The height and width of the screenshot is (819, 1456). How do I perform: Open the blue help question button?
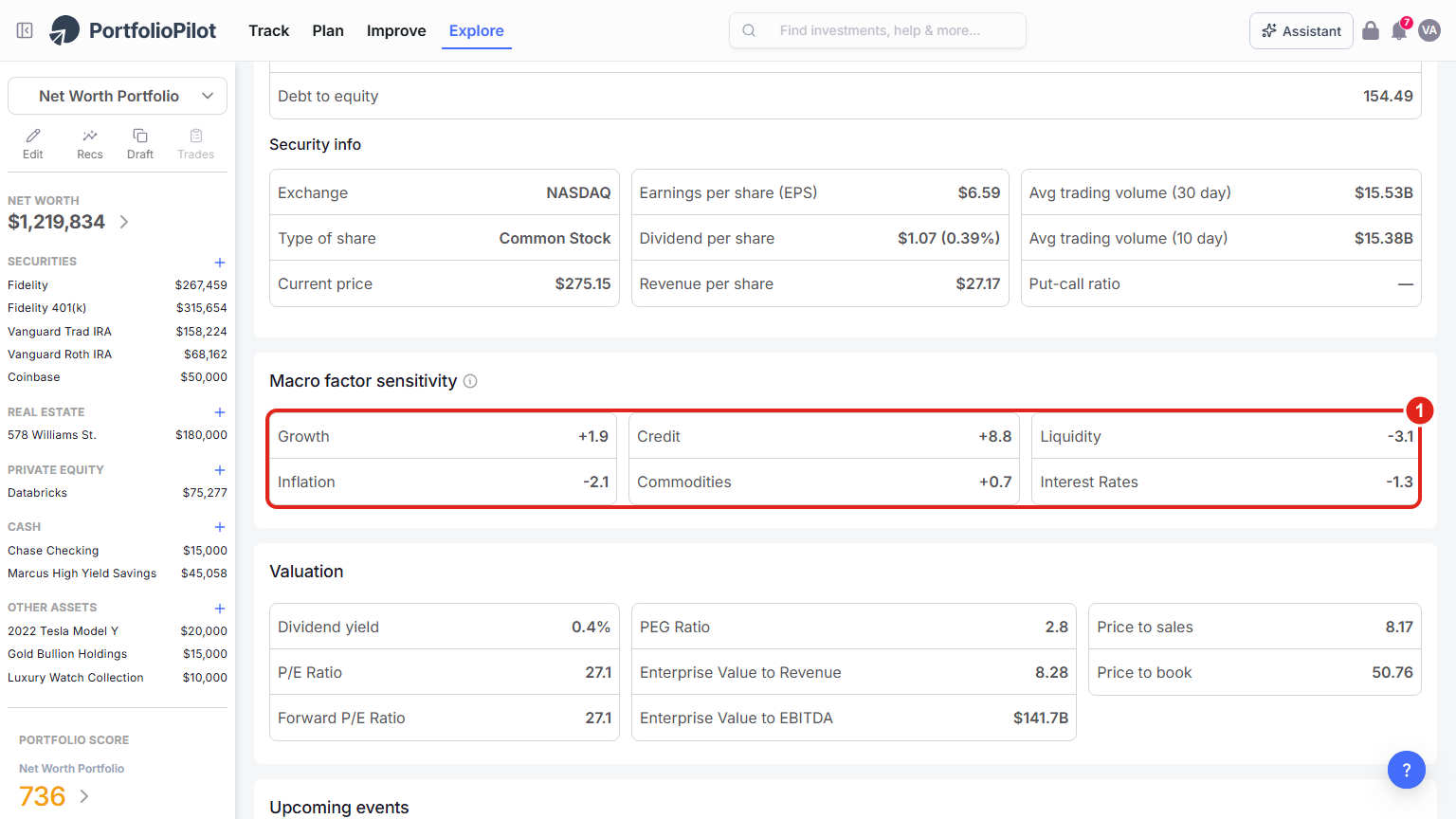[1407, 770]
